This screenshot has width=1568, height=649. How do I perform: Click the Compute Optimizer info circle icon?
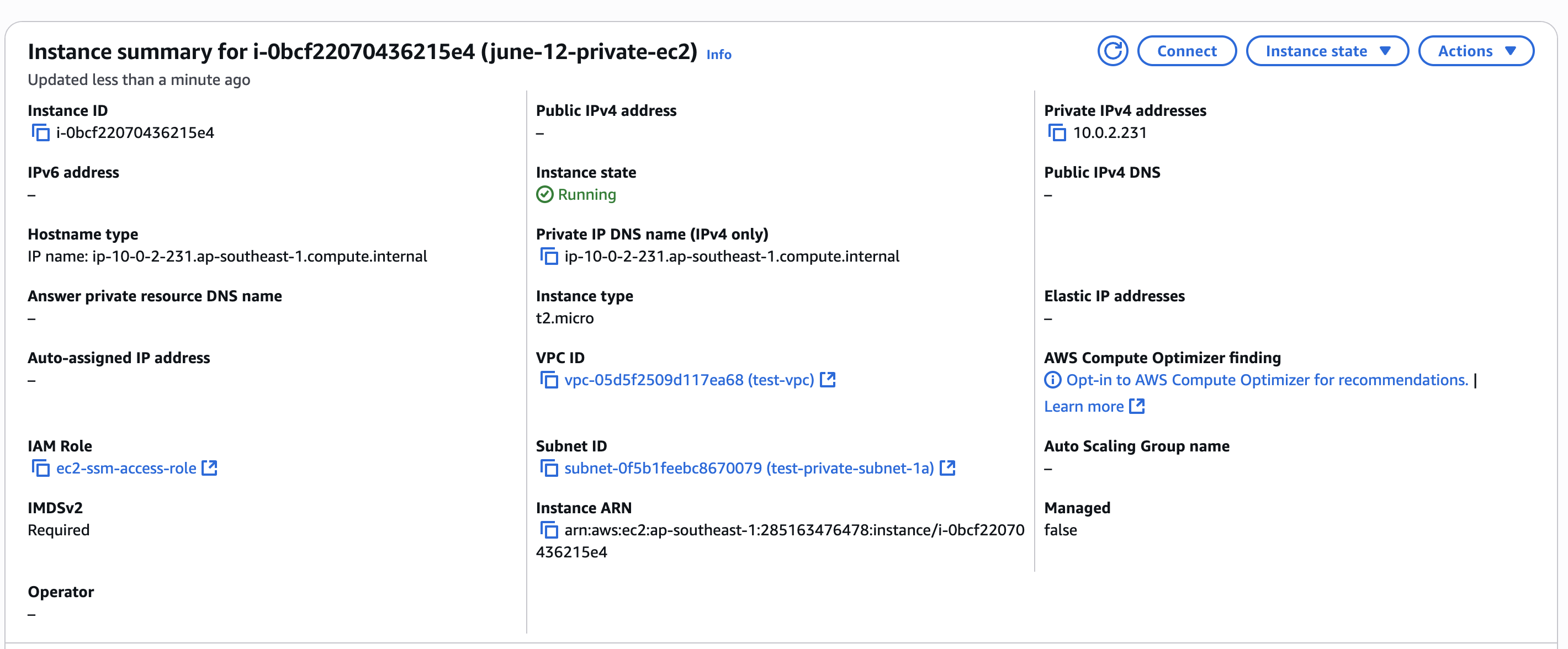pos(1052,380)
